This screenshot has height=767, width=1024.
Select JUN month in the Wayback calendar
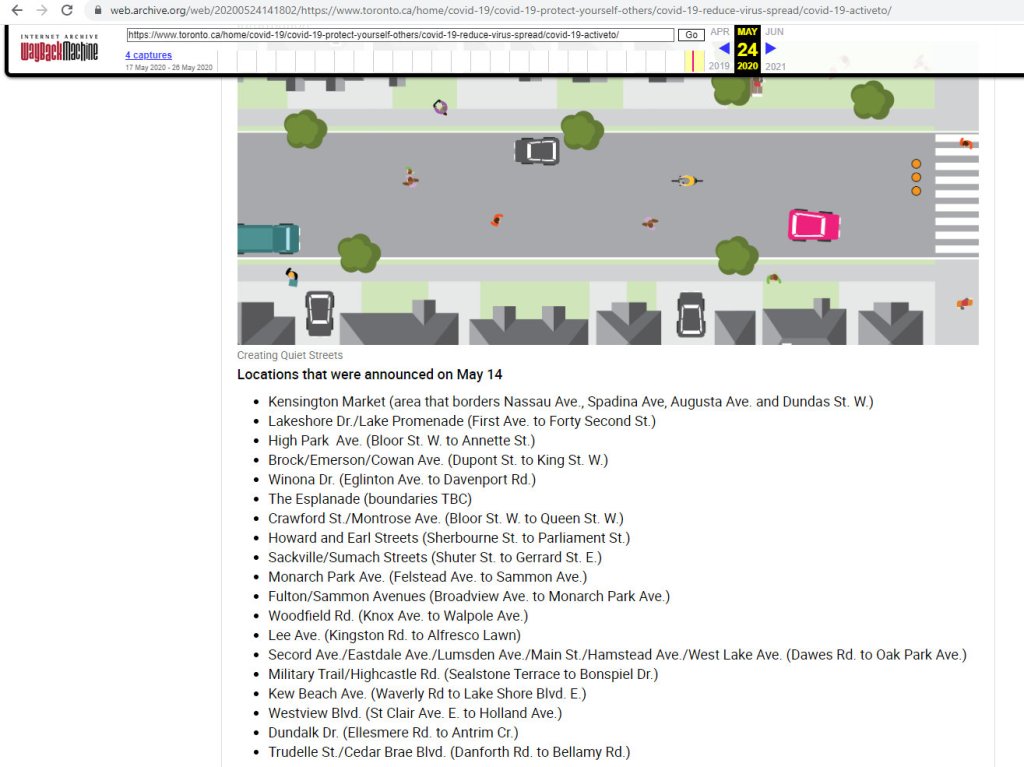pos(774,32)
